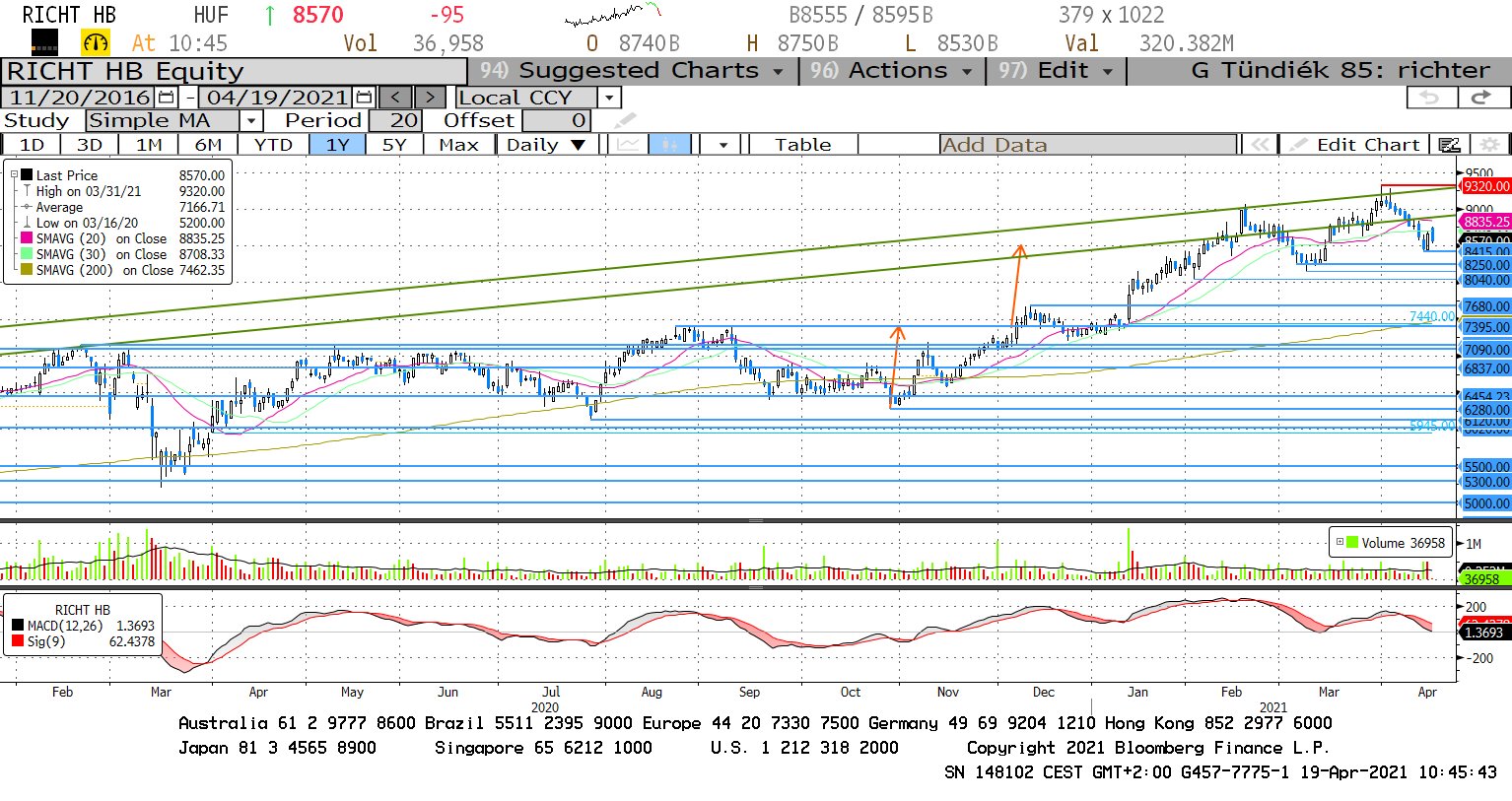
Task: Click the intraday sparkline mini chart
Action: [612, 14]
